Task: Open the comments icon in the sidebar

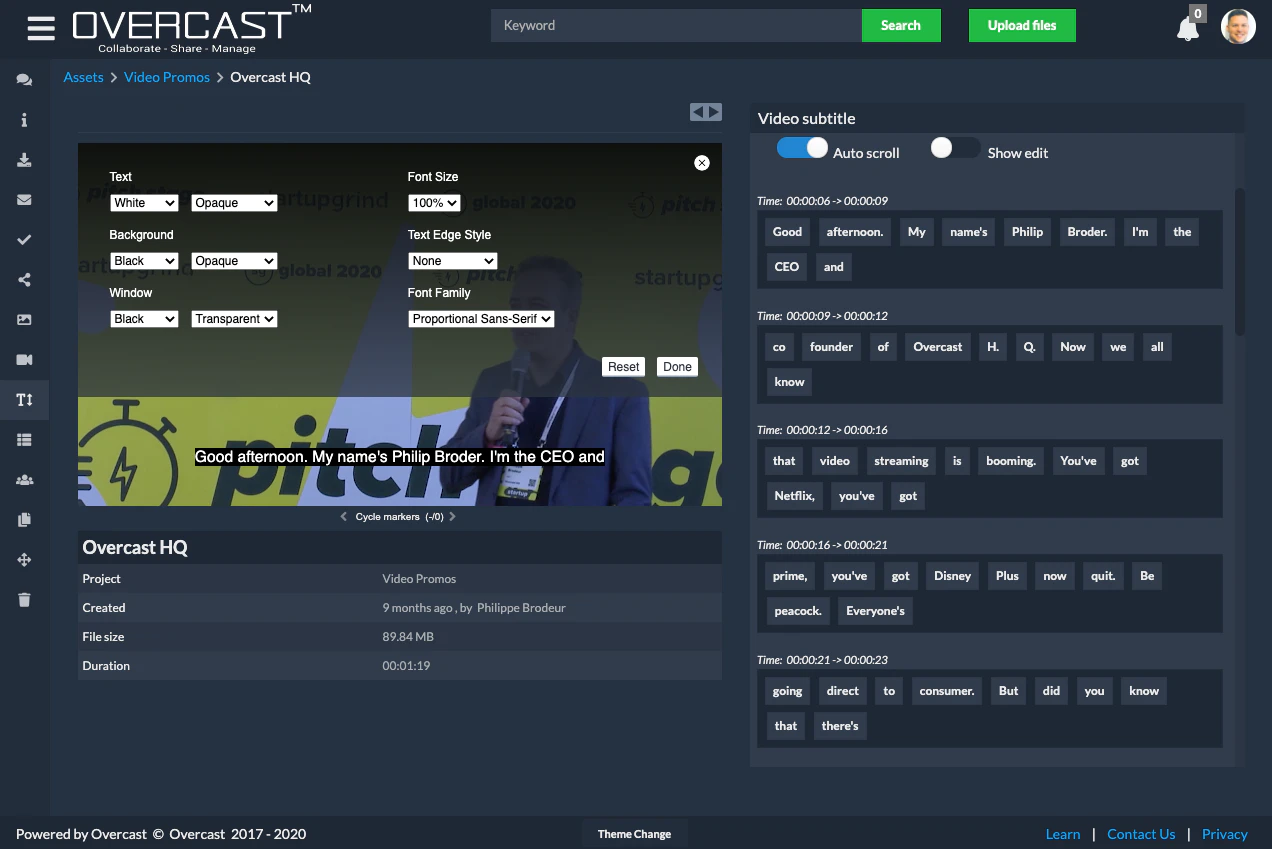Action: click(24, 80)
